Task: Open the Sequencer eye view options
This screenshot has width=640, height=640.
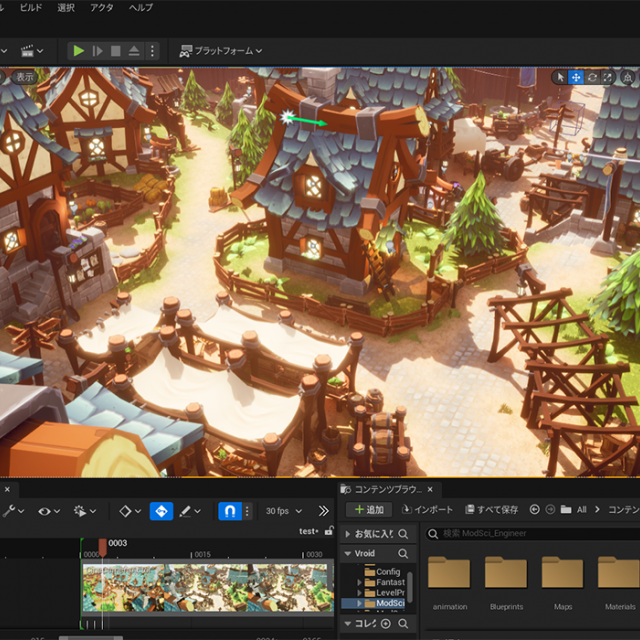Action: point(43,511)
